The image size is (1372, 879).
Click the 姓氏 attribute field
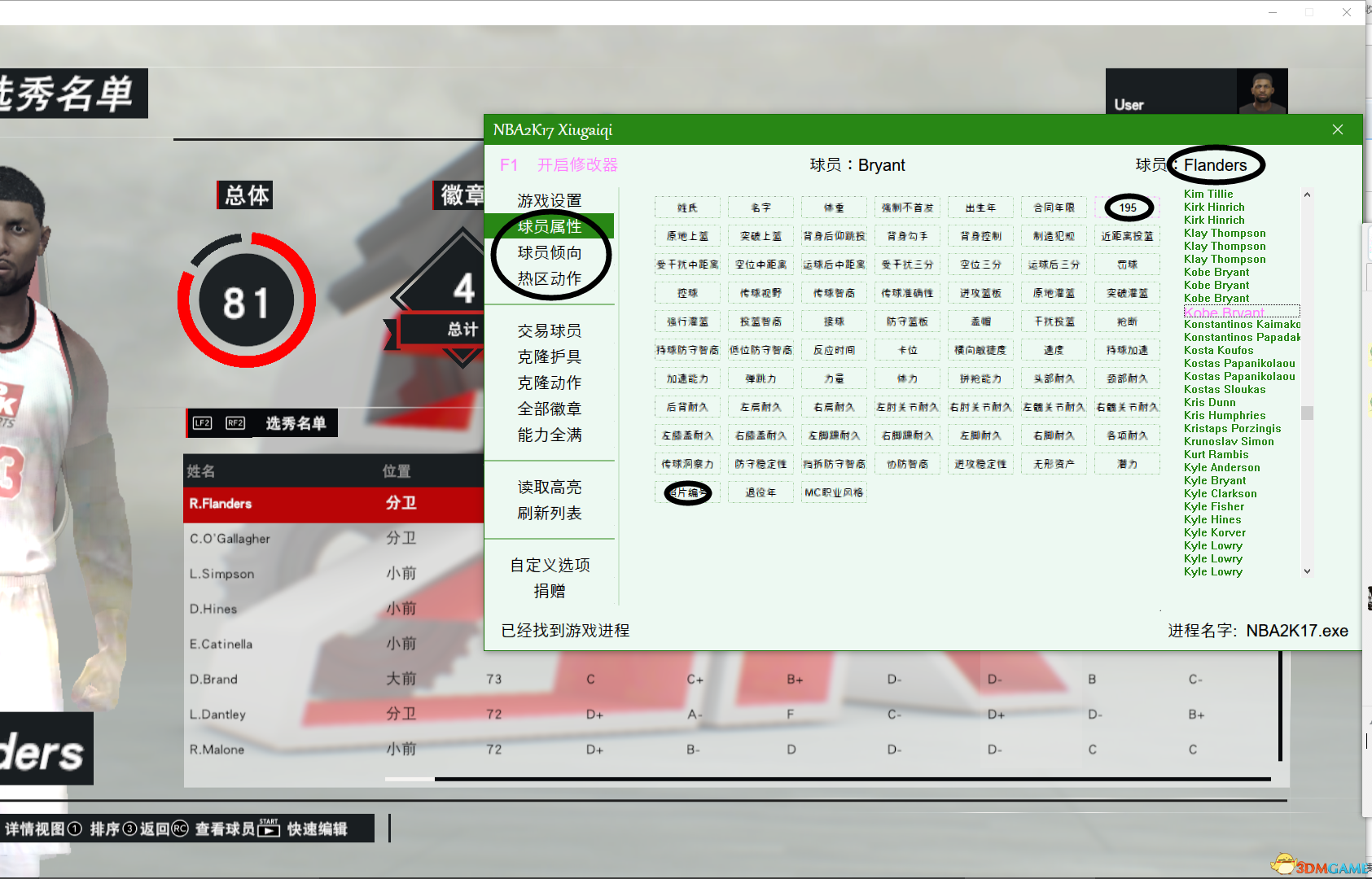687,208
